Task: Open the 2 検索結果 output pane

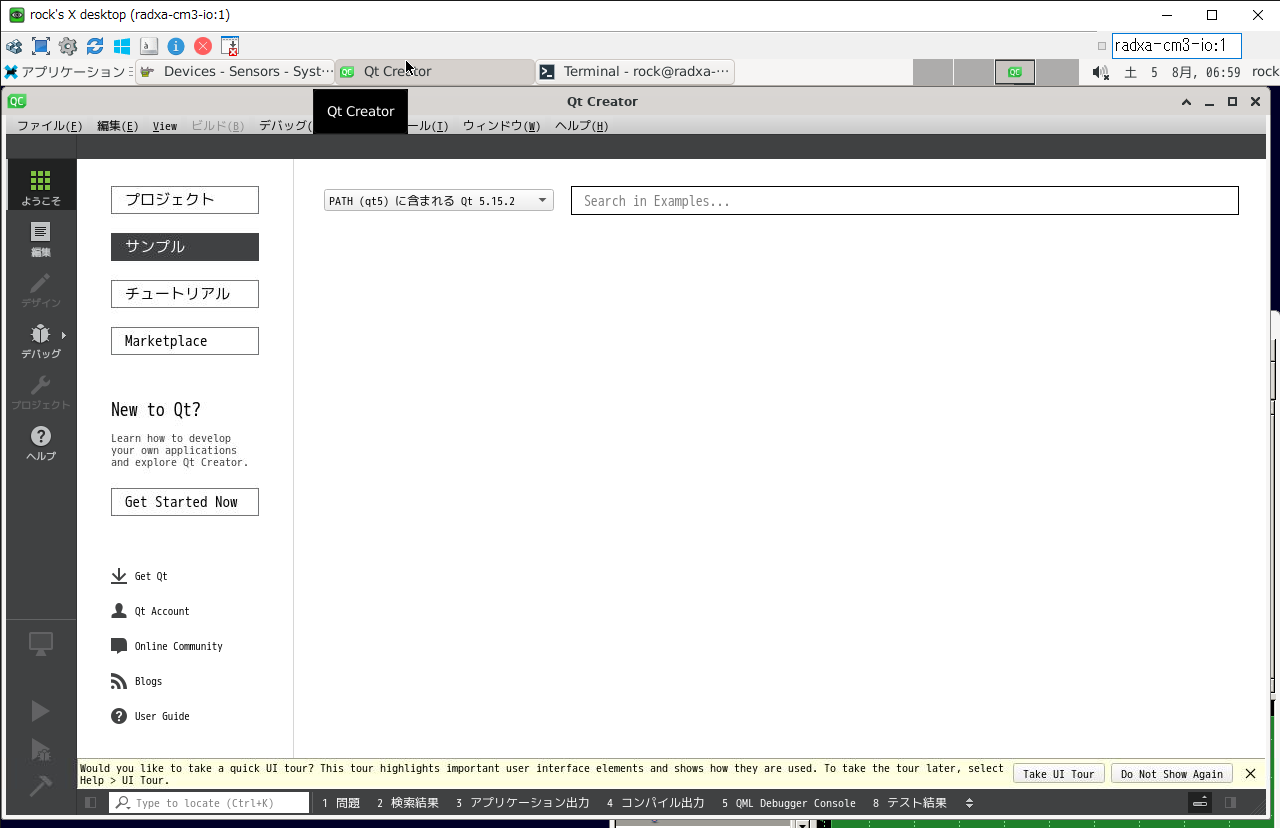Action: (x=408, y=803)
